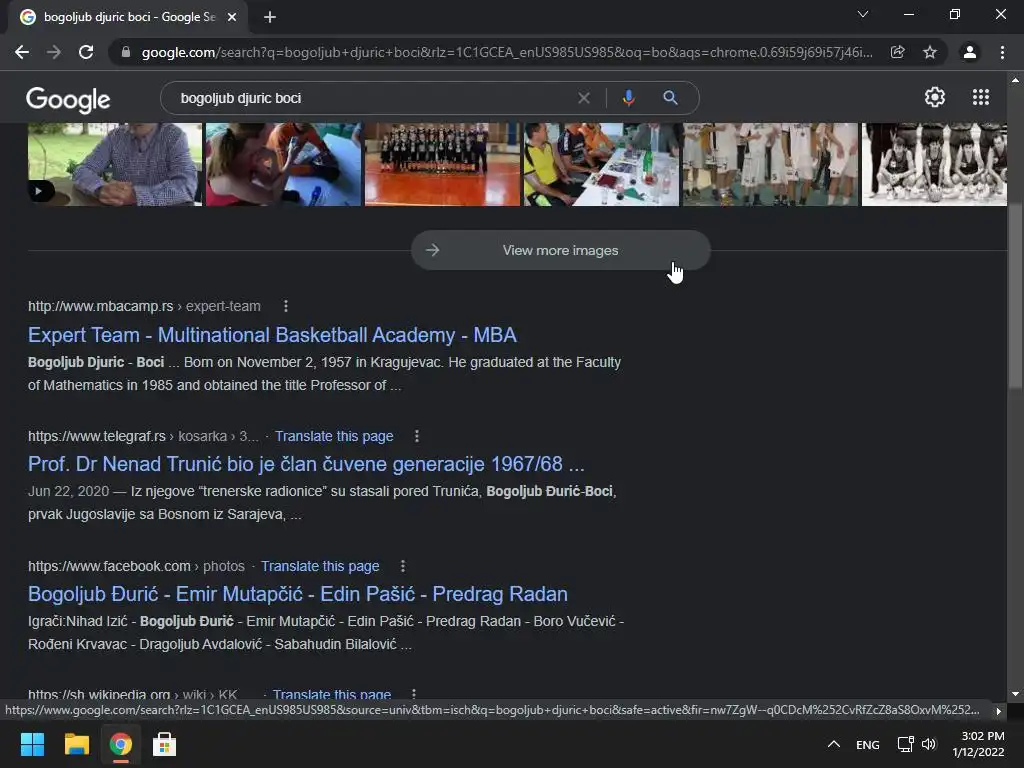Translate the facebook.com result page
This screenshot has width=1024, height=768.
(320, 566)
